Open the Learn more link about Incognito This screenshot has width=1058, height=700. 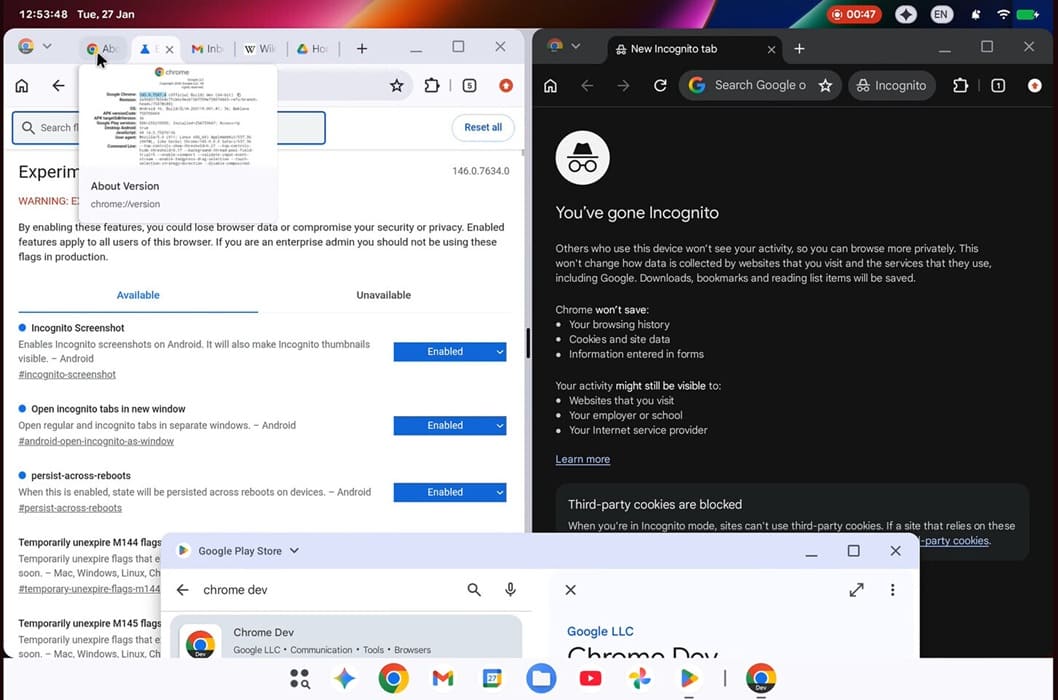click(583, 459)
